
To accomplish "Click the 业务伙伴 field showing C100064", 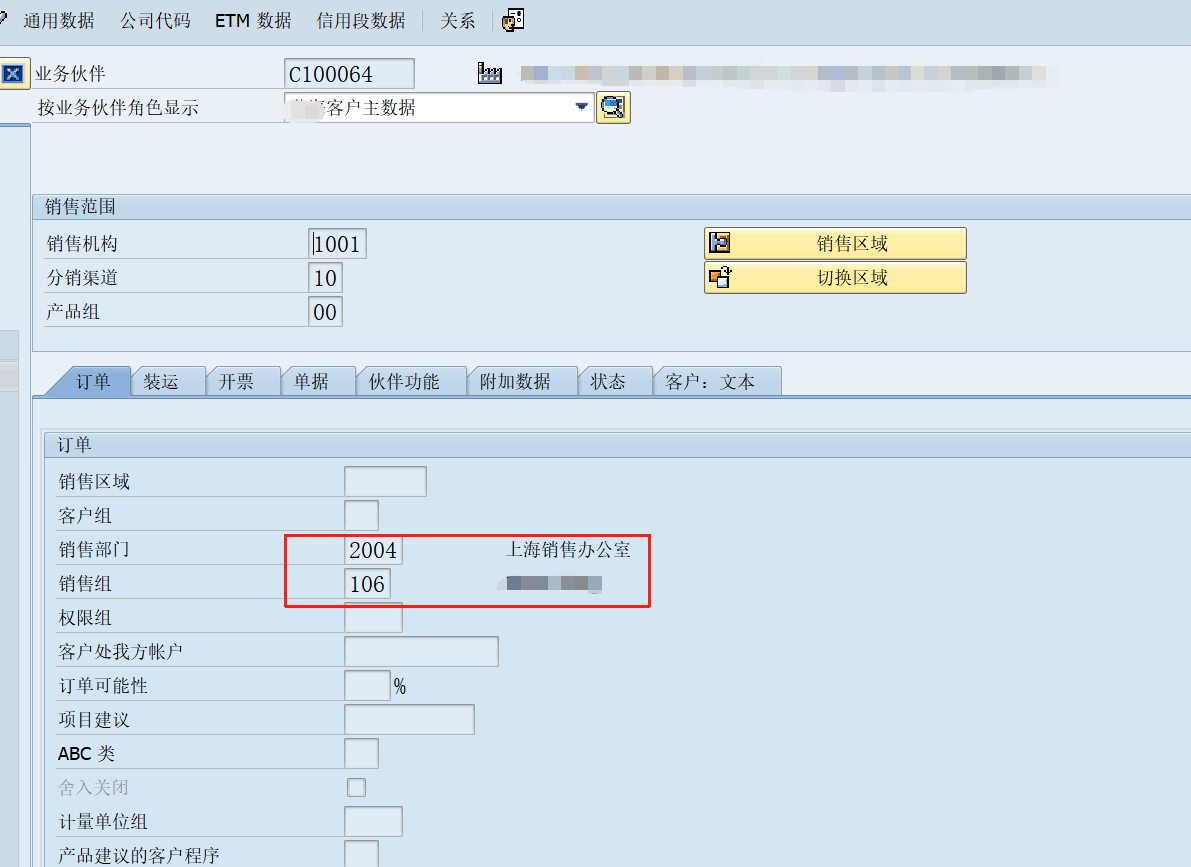I will point(349,74).
